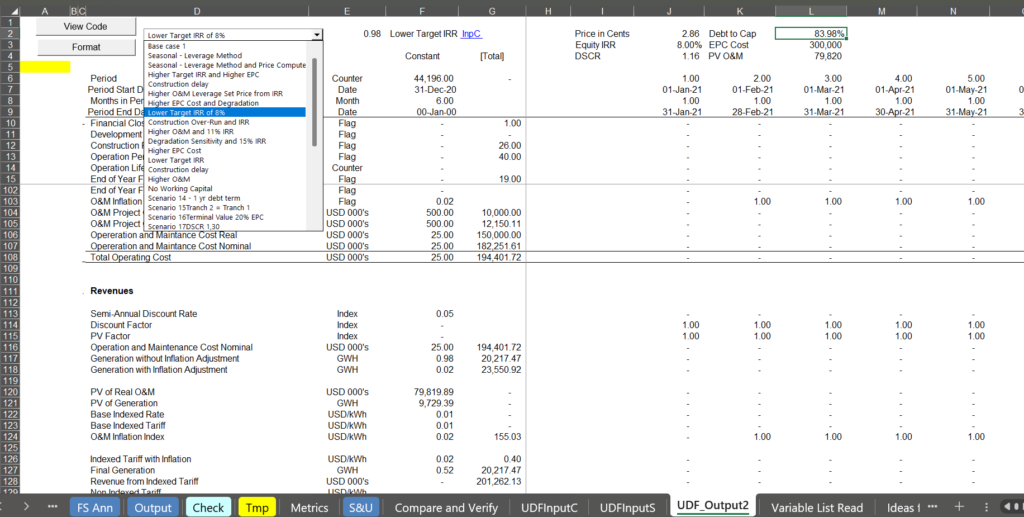This screenshot has height=517, width=1024.
Task: Click DSCR value 1.16
Action: 691,56
